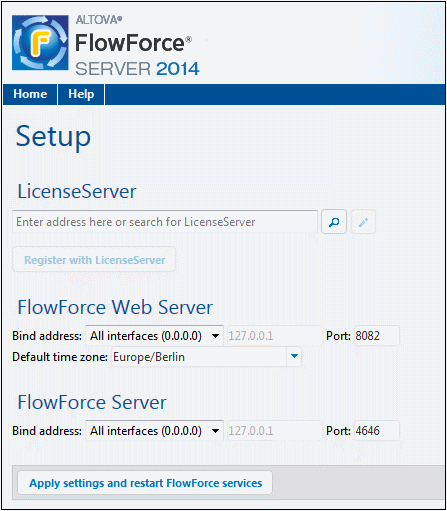Click Web Server port field 8082
The height and width of the screenshot is (511, 447).
point(376,336)
